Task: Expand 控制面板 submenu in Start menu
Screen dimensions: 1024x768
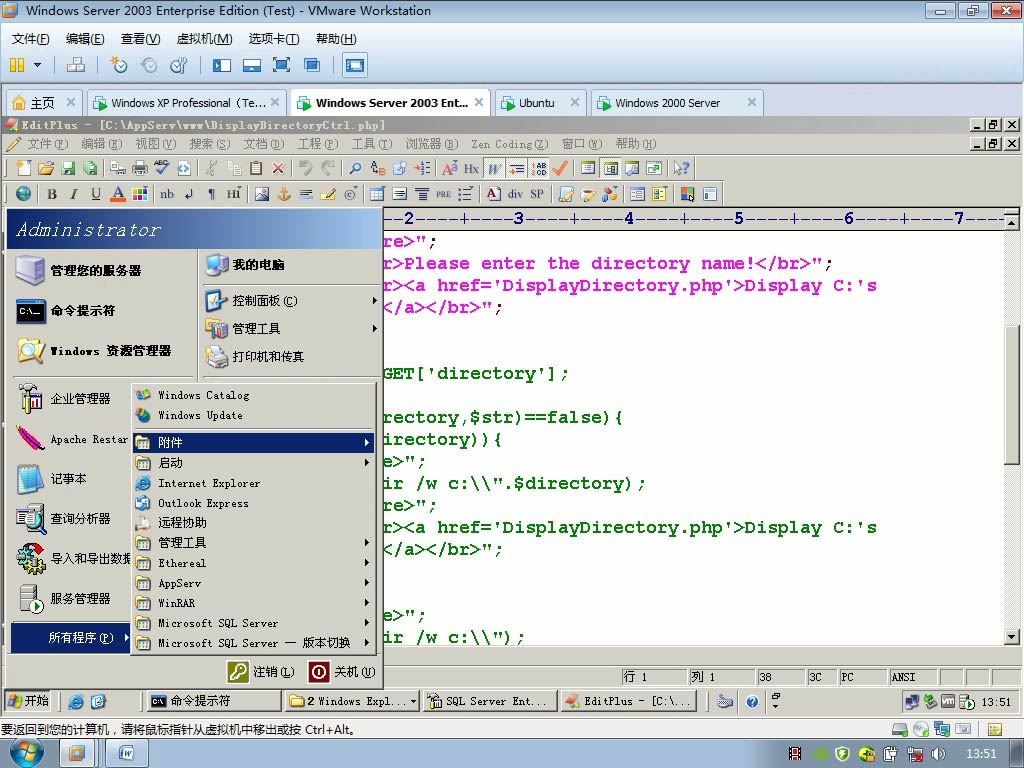Action: coord(291,300)
